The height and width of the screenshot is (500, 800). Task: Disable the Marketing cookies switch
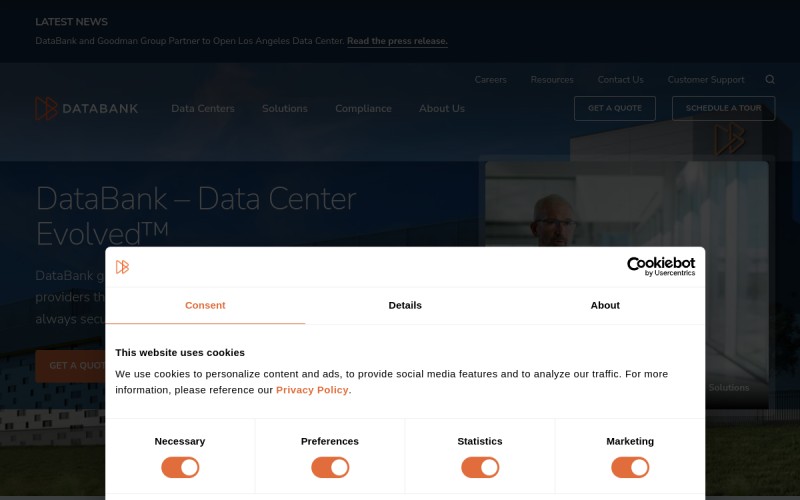point(630,467)
